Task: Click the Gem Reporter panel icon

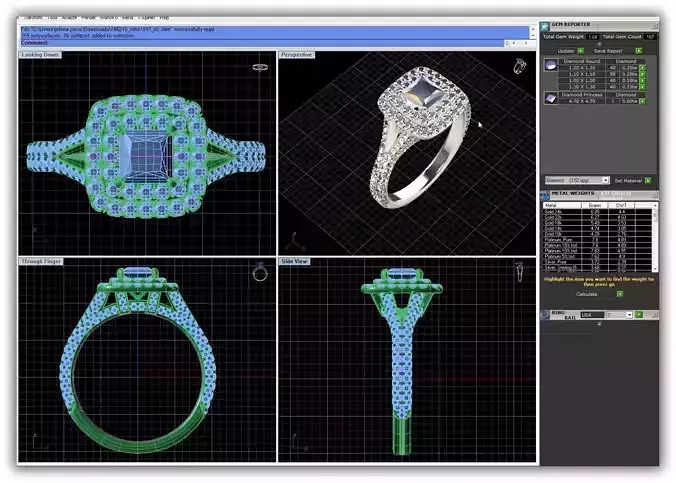Action: pos(545,26)
